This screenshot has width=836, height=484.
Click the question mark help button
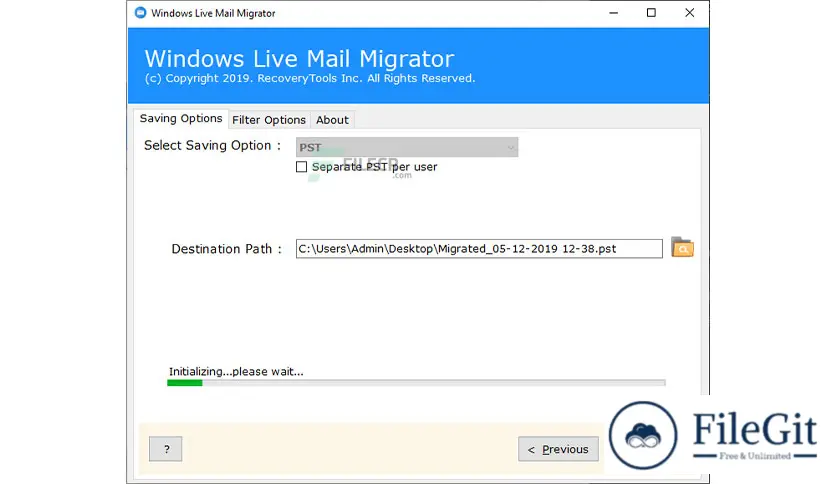pos(166,449)
